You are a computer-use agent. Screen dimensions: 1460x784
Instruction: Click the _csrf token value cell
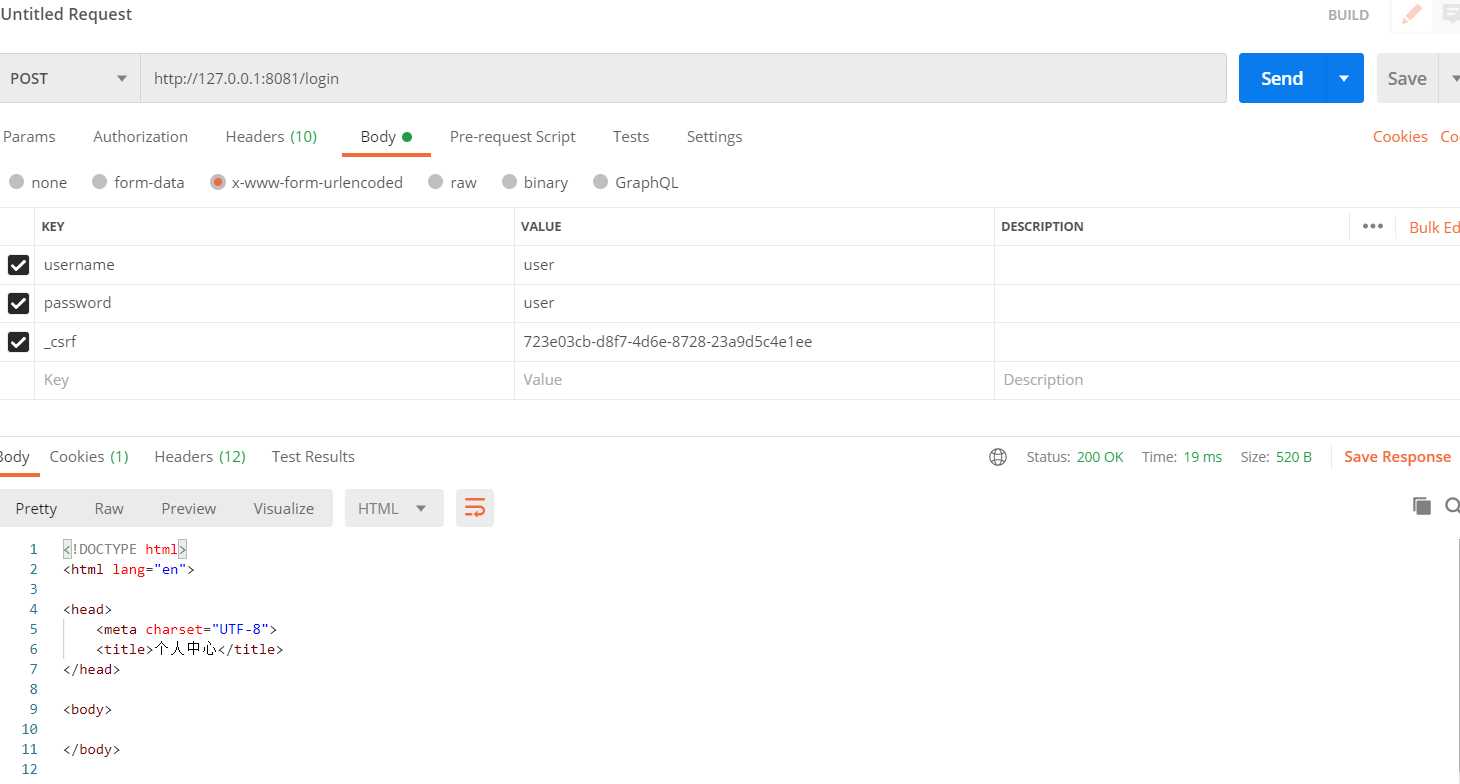coord(754,342)
